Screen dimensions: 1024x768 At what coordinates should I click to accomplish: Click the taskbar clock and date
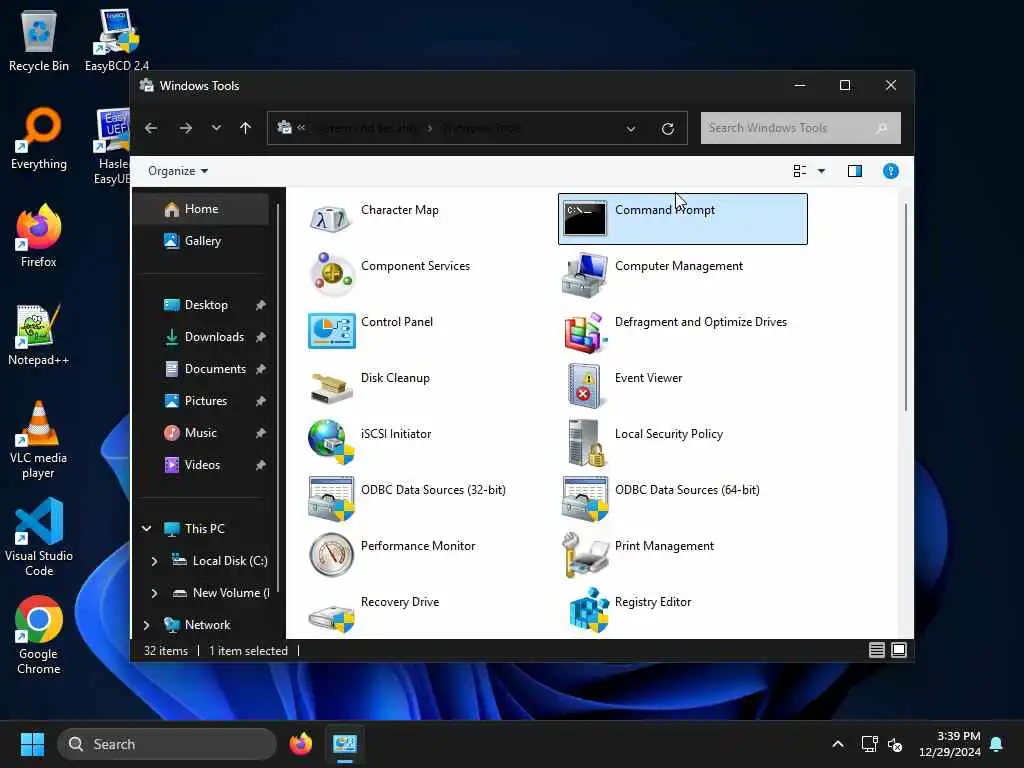click(x=950, y=744)
